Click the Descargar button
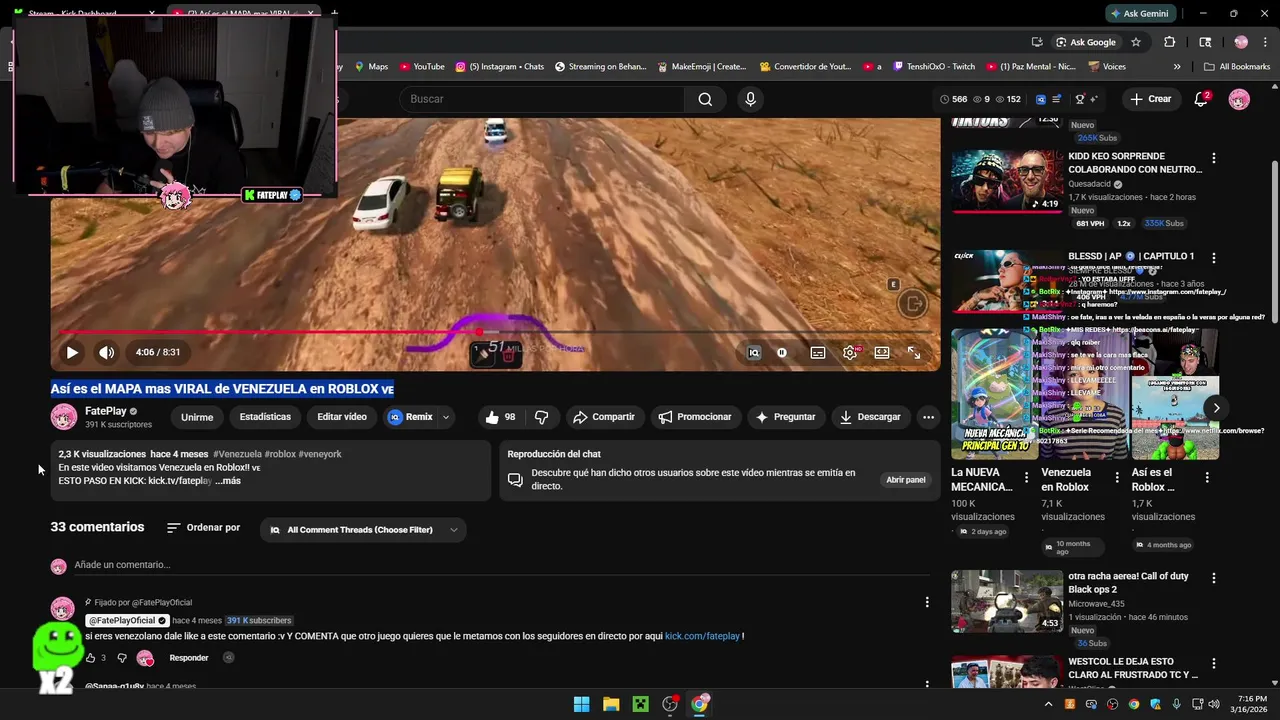1280x720 pixels. tap(870, 417)
